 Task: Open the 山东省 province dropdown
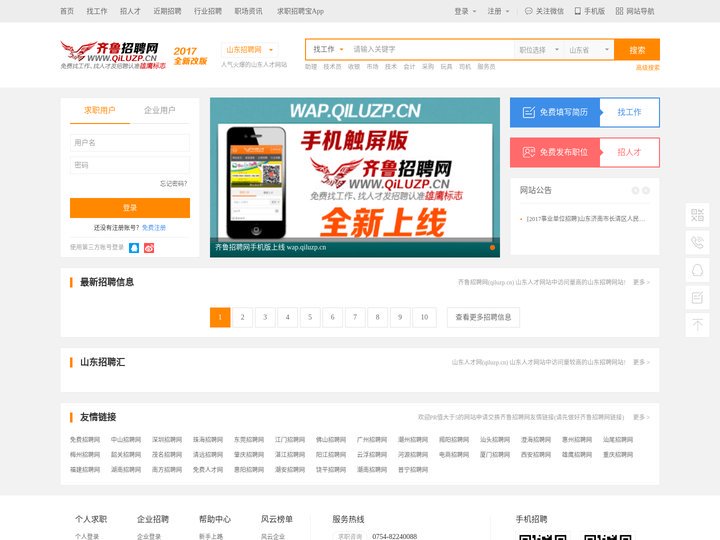[589, 50]
